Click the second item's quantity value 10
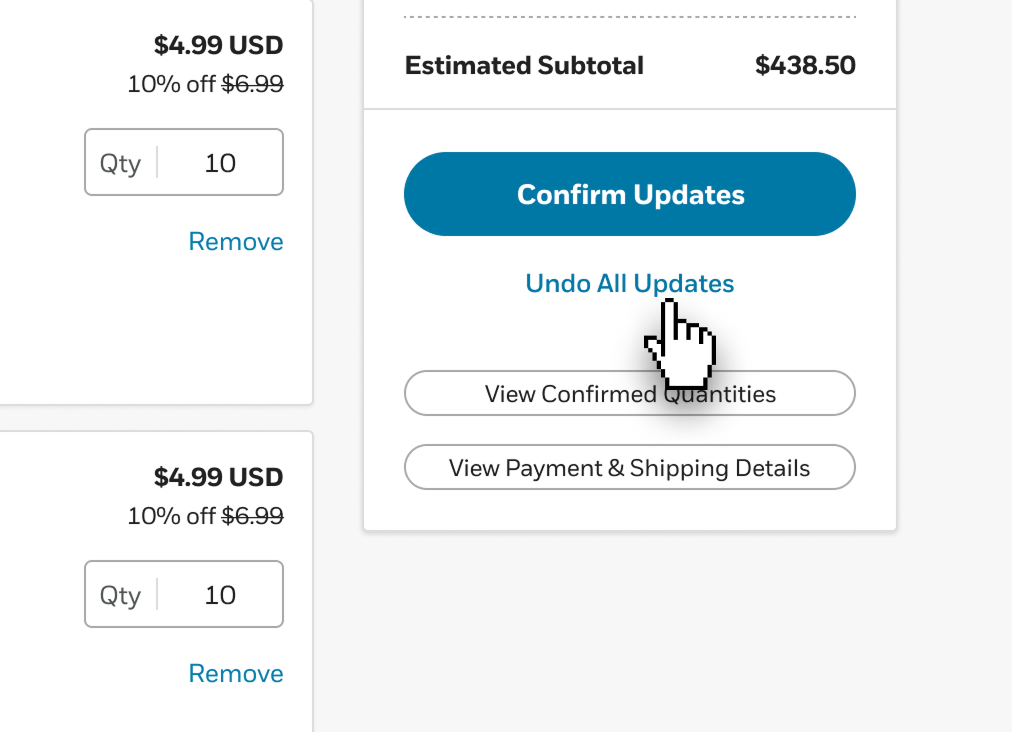1012x732 pixels. pos(220,595)
